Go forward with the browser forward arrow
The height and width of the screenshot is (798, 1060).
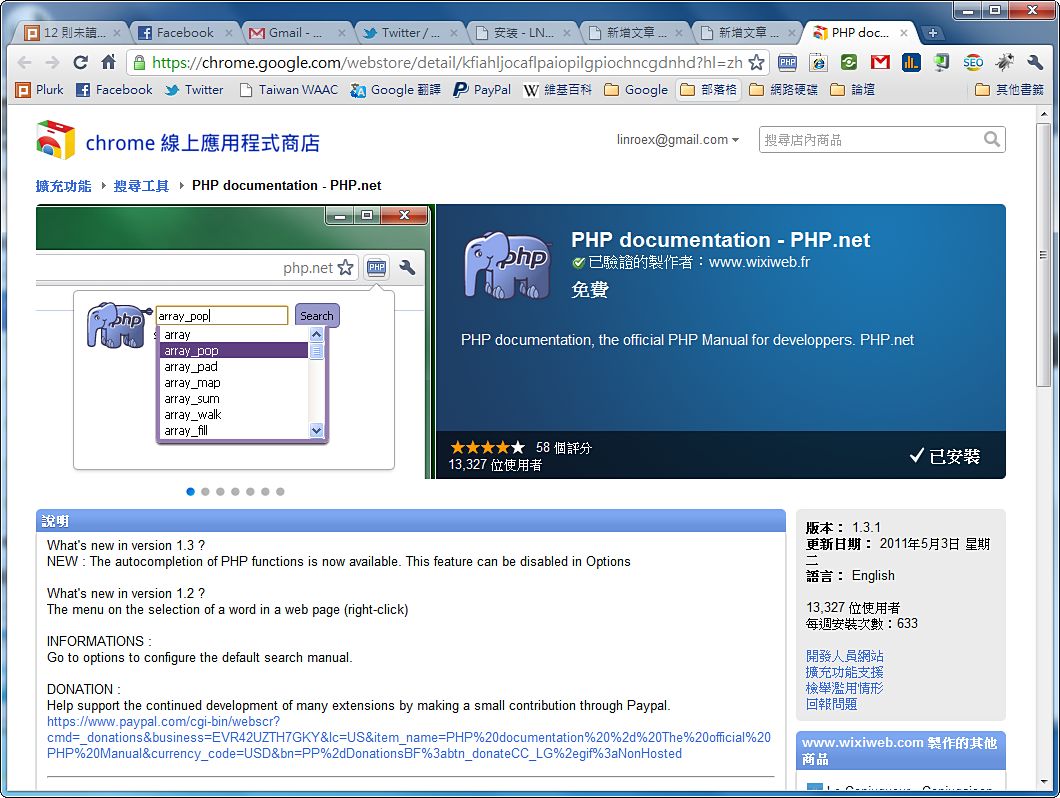click(52, 63)
